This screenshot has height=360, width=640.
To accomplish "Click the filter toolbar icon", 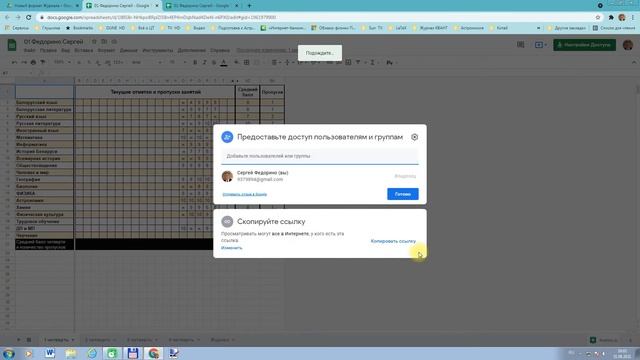I will [x=358, y=62].
